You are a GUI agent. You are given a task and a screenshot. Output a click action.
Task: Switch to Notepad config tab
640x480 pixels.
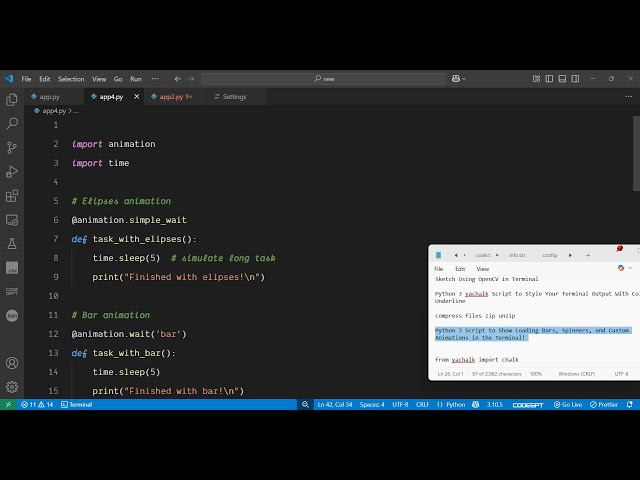pyautogui.click(x=549, y=255)
